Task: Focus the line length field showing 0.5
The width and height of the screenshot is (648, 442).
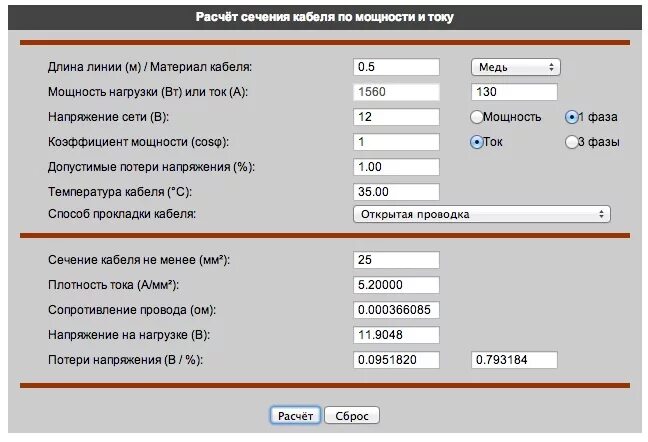Action: (396, 67)
